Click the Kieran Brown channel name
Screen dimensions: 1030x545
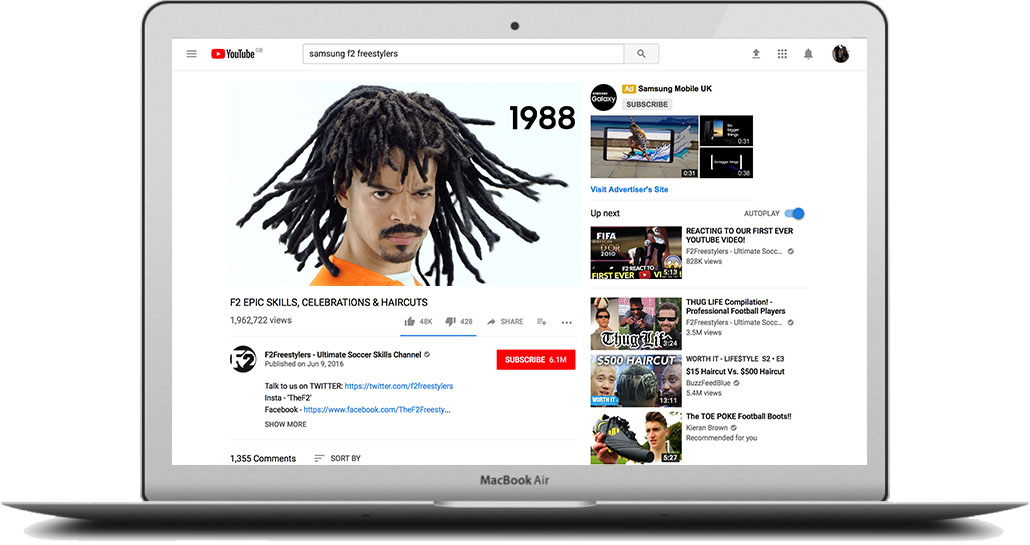pyautogui.click(x=707, y=427)
